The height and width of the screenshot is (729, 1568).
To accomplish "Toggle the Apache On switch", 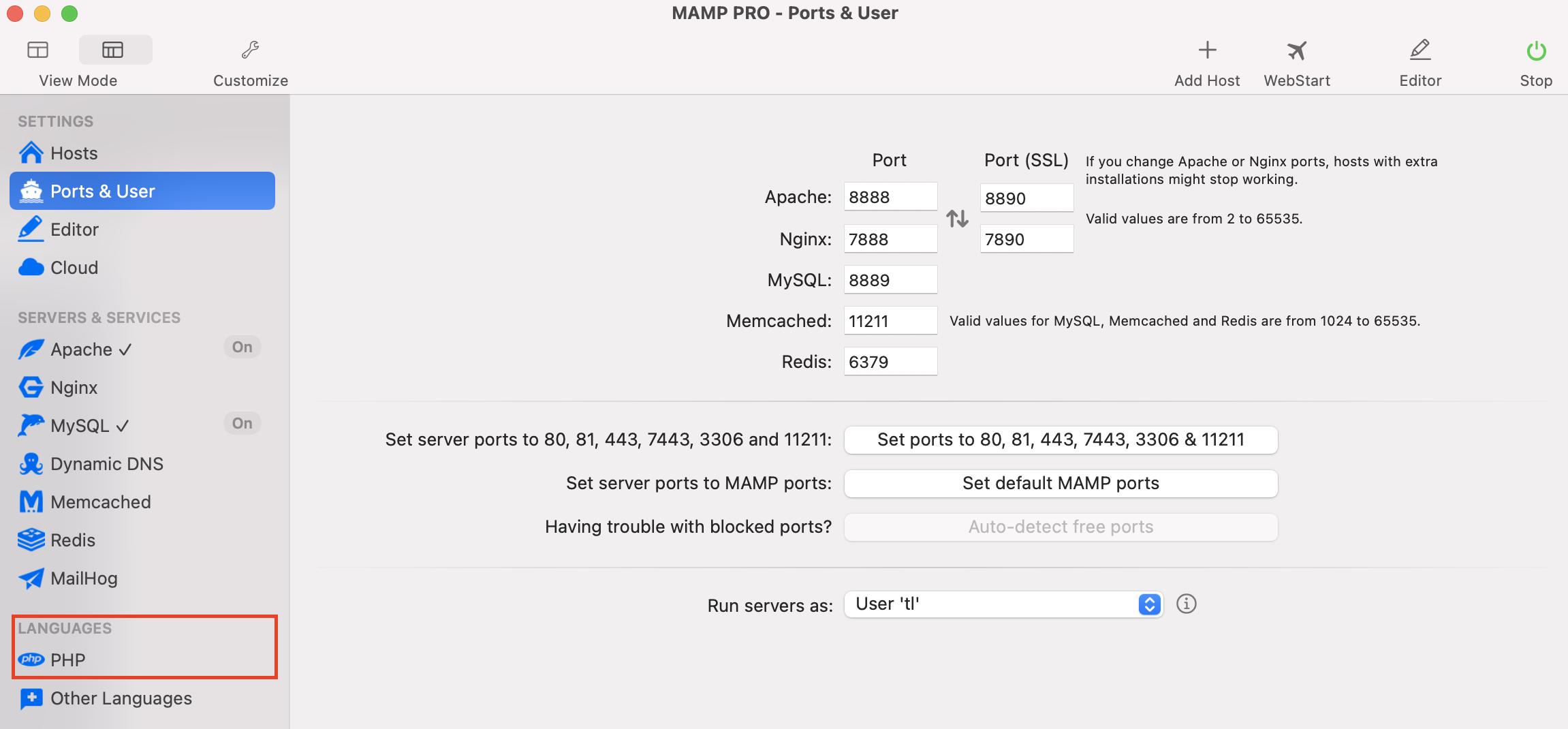I will coord(242,347).
